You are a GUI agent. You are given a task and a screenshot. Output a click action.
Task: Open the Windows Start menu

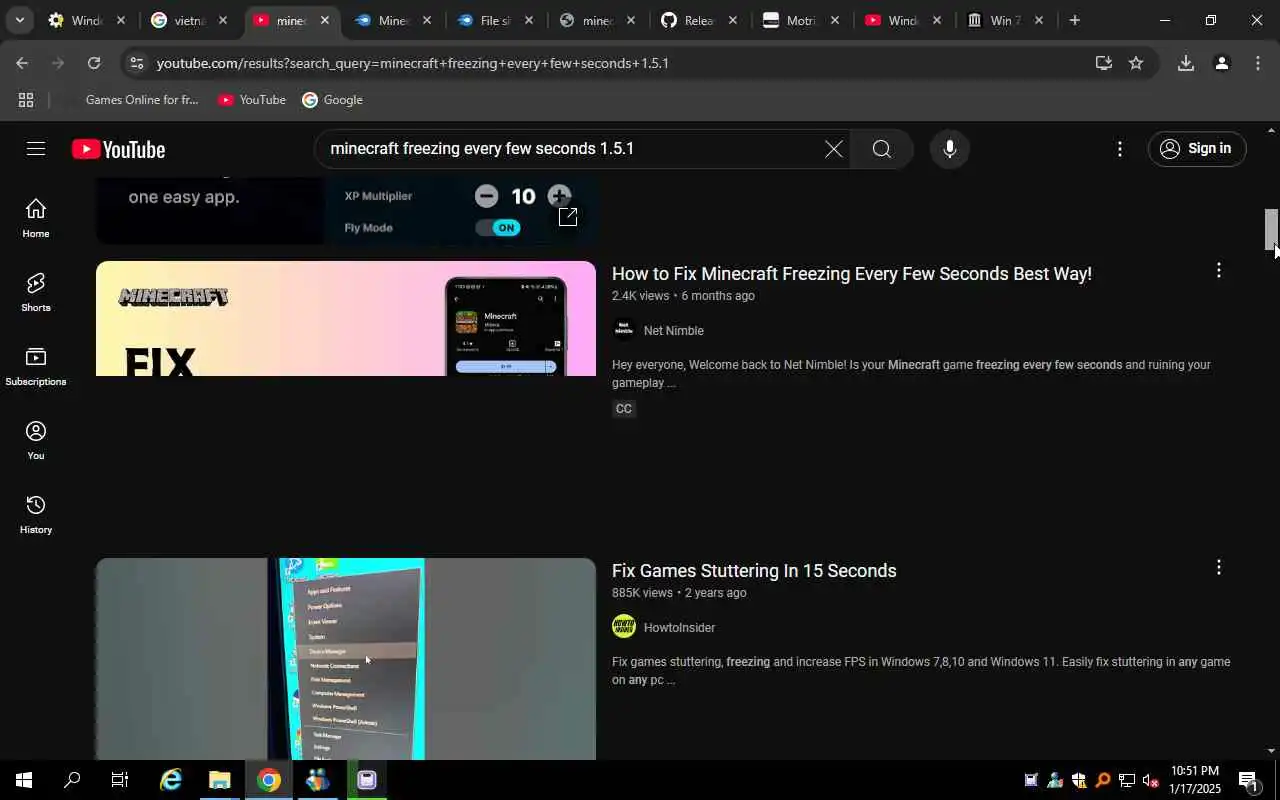[24, 780]
